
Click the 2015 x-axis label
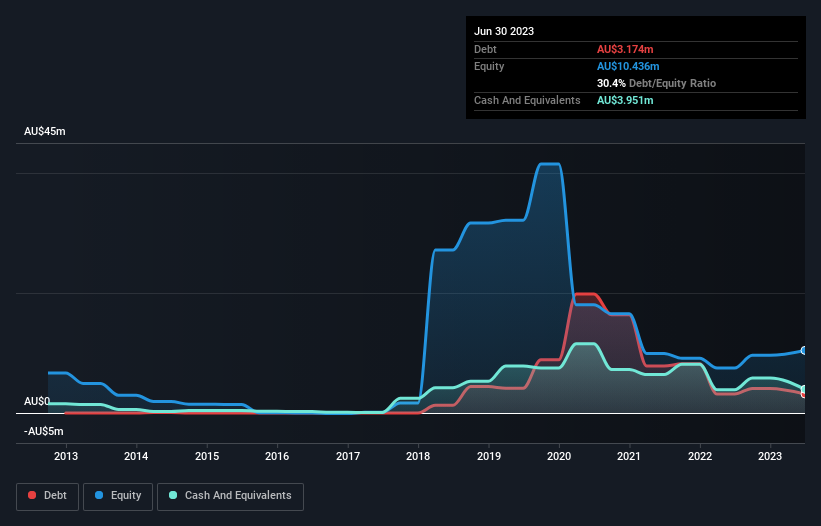207,456
